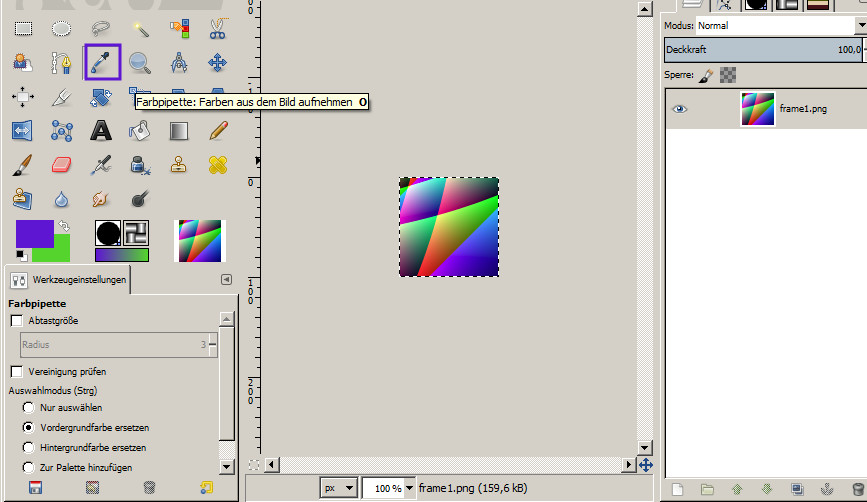This screenshot has width=867, height=502.
Task: Reset colors to black and white
Action: [20, 255]
